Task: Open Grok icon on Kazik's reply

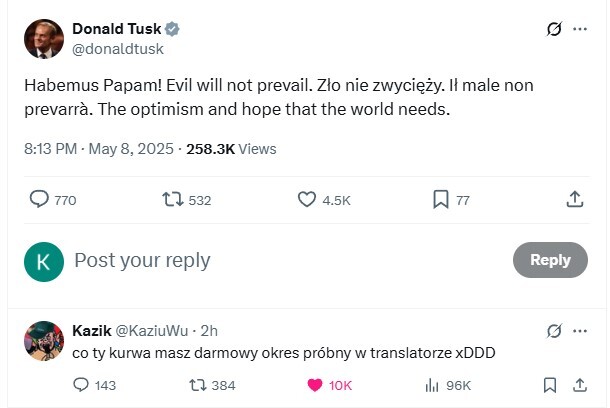Action: (554, 330)
